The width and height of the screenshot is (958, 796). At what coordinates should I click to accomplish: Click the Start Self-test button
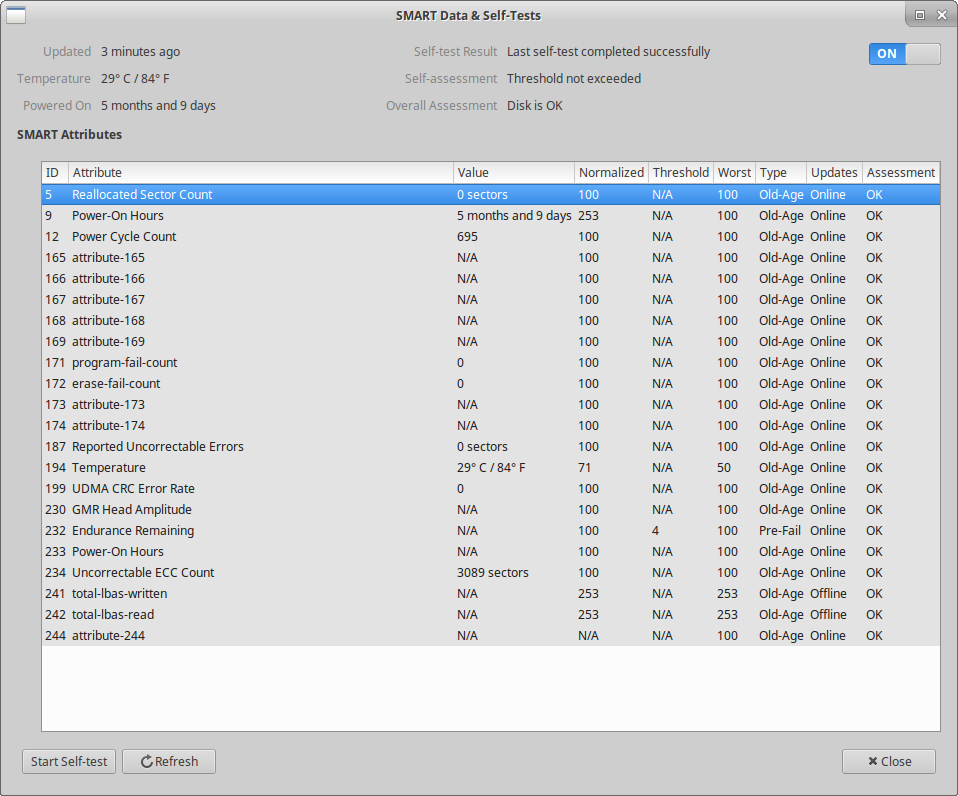tap(69, 761)
